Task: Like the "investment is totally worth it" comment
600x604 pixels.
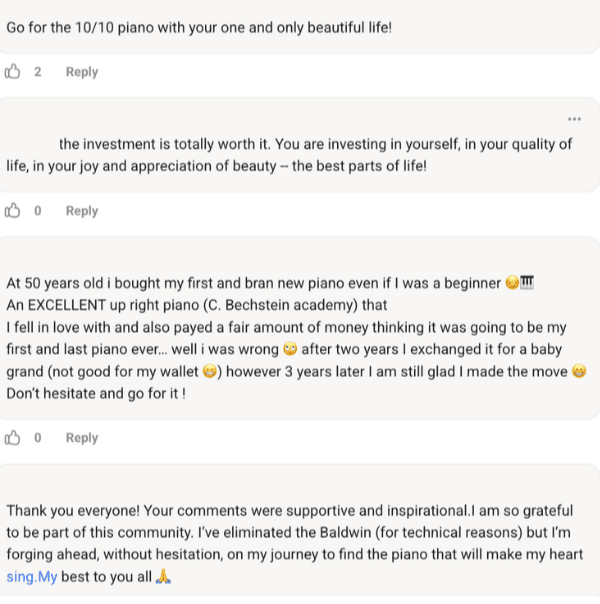Action: 12,211
